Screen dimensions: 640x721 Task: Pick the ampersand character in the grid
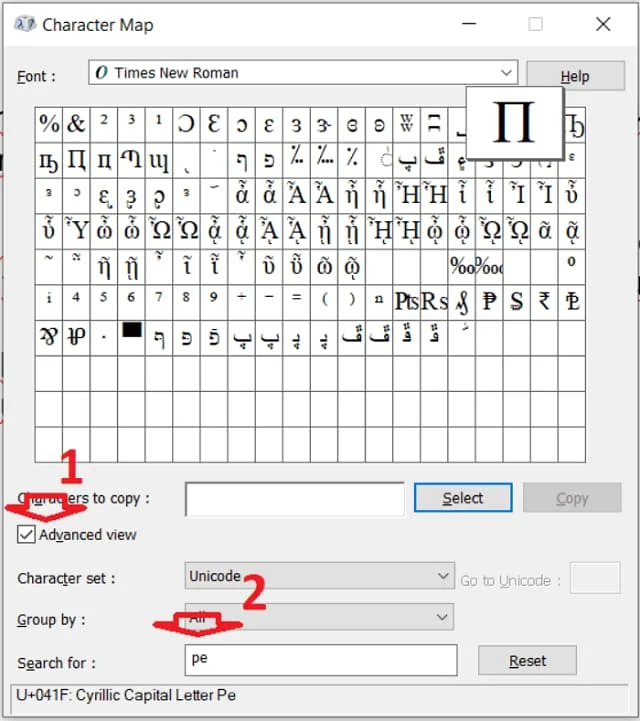coord(76,124)
